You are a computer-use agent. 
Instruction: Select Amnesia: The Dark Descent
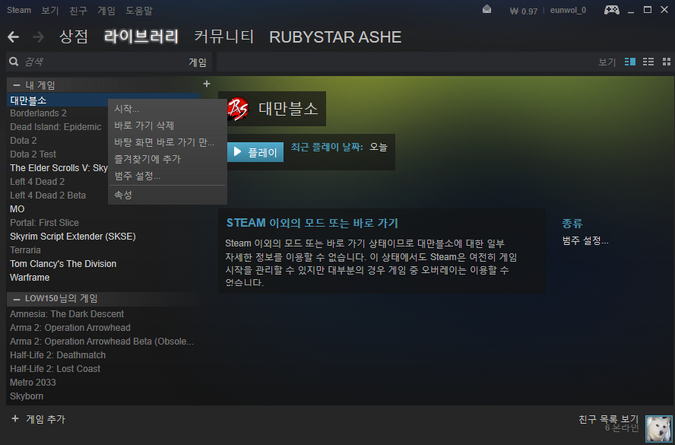click(x=67, y=314)
